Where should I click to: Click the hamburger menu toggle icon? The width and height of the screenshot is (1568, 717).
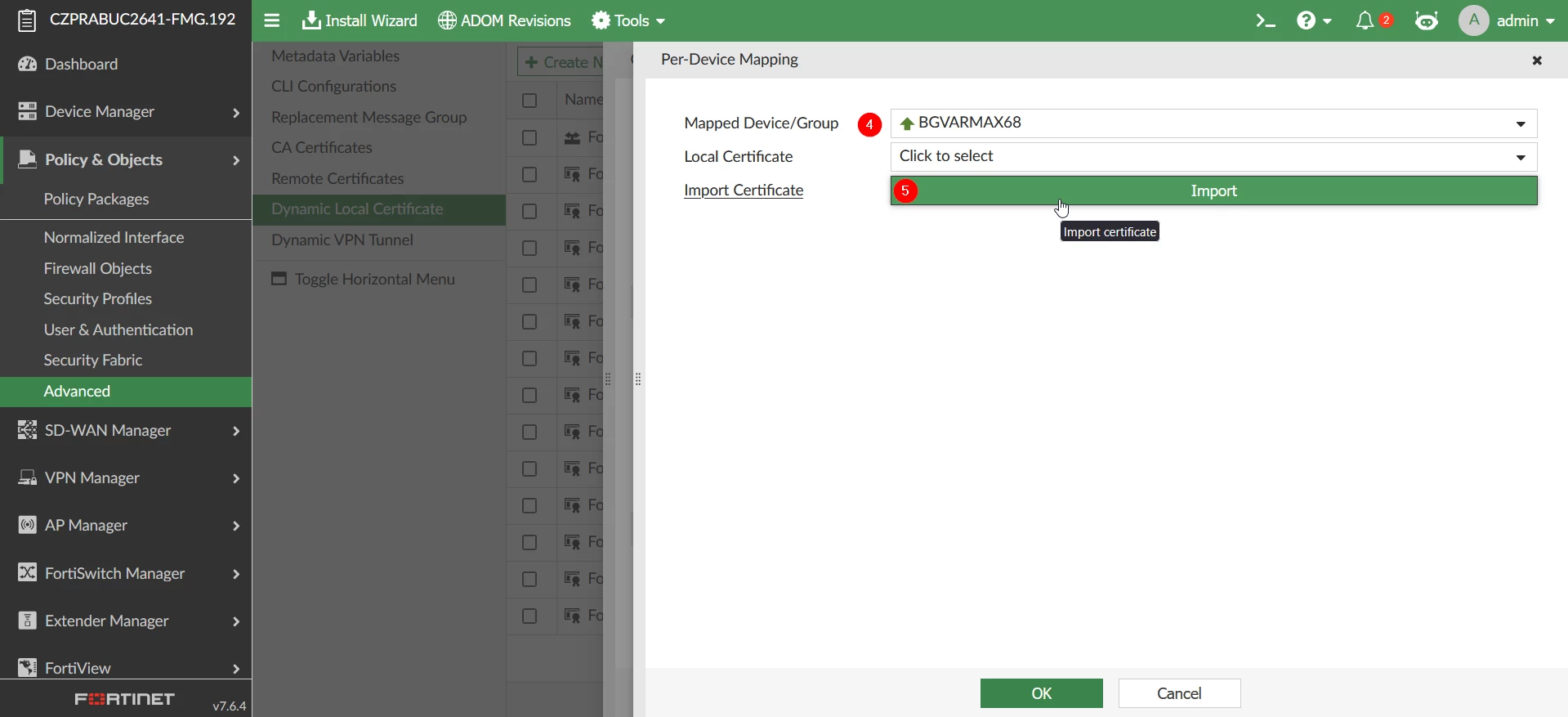[x=272, y=20]
